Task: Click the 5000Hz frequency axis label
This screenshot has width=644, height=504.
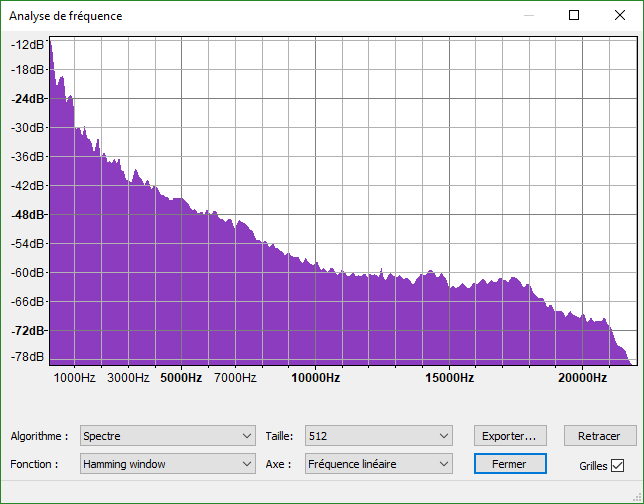Action: pyautogui.click(x=181, y=377)
